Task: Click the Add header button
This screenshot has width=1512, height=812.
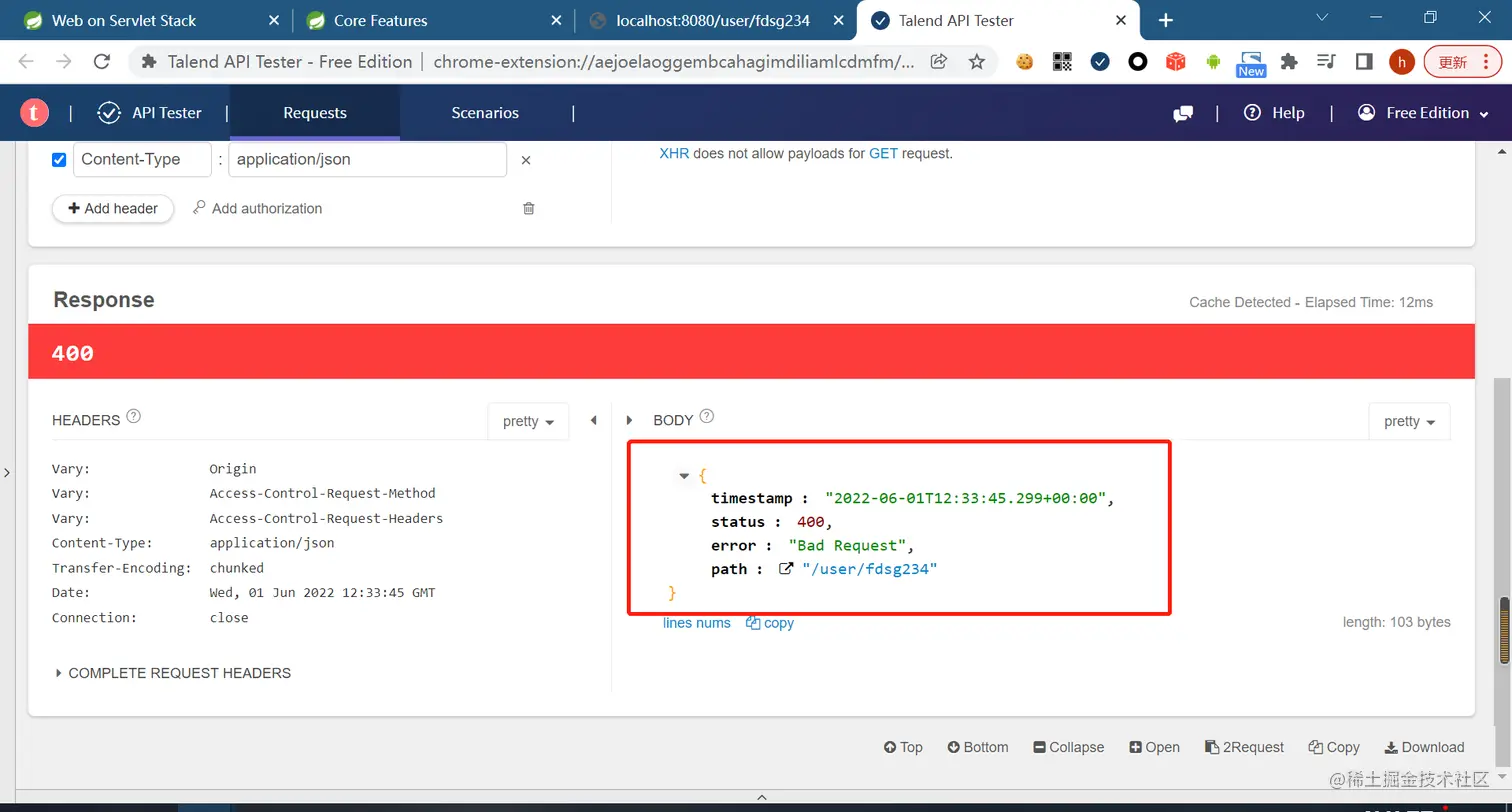Action: 113,208
